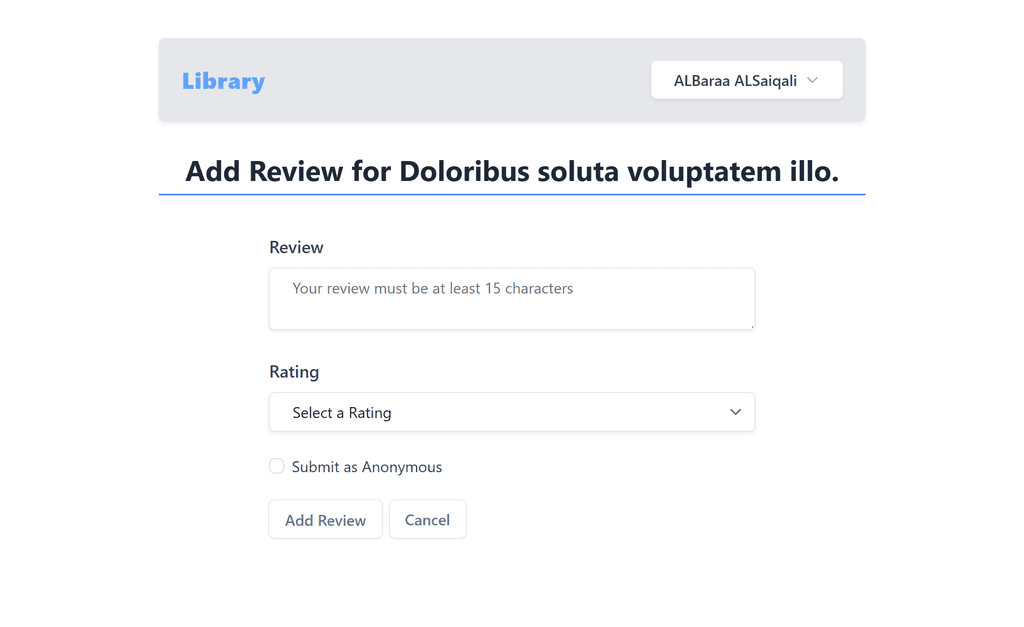Click the Rating dropdown arrow icon
The height and width of the screenshot is (627, 1024).
tap(735, 412)
